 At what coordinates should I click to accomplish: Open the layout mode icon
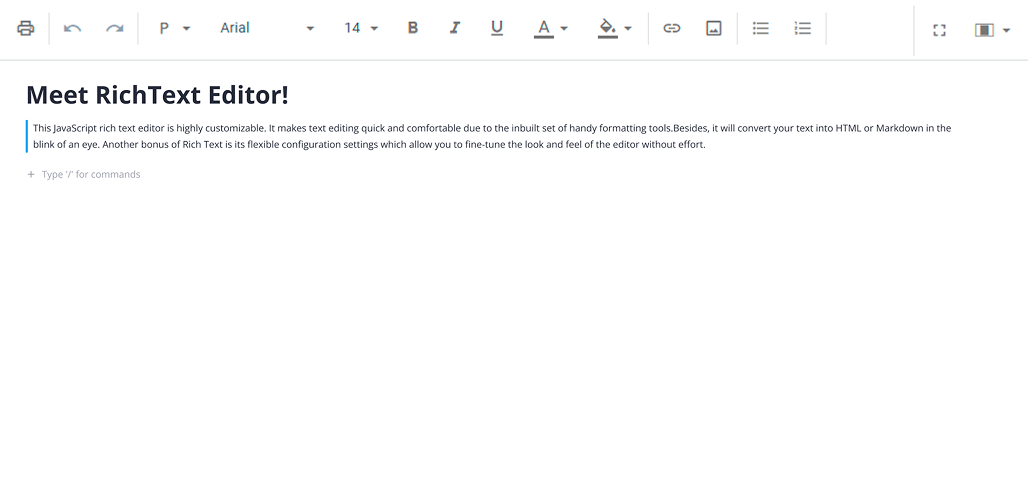point(984,30)
